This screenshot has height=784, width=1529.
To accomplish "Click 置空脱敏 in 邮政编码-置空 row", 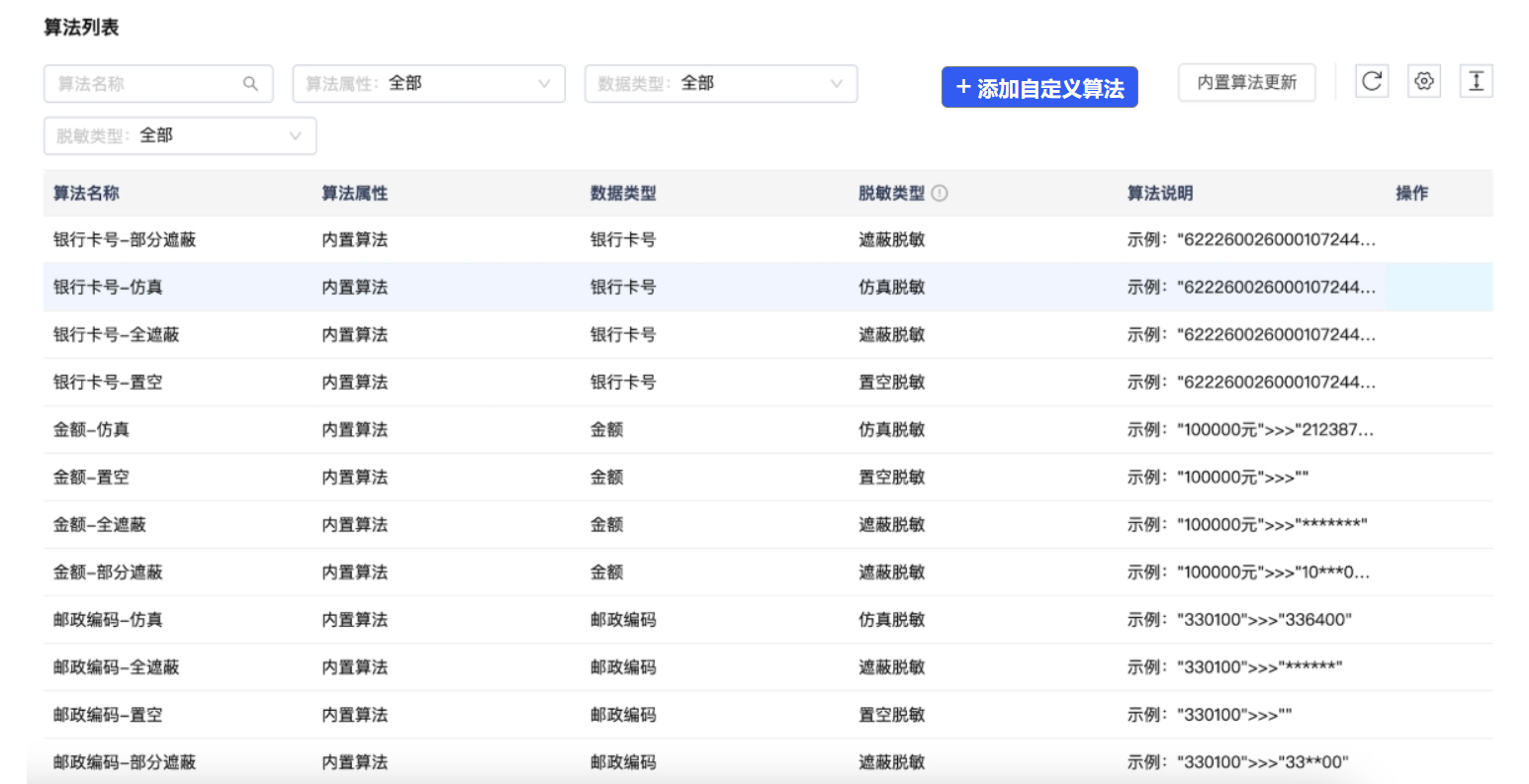I will coord(892,715).
